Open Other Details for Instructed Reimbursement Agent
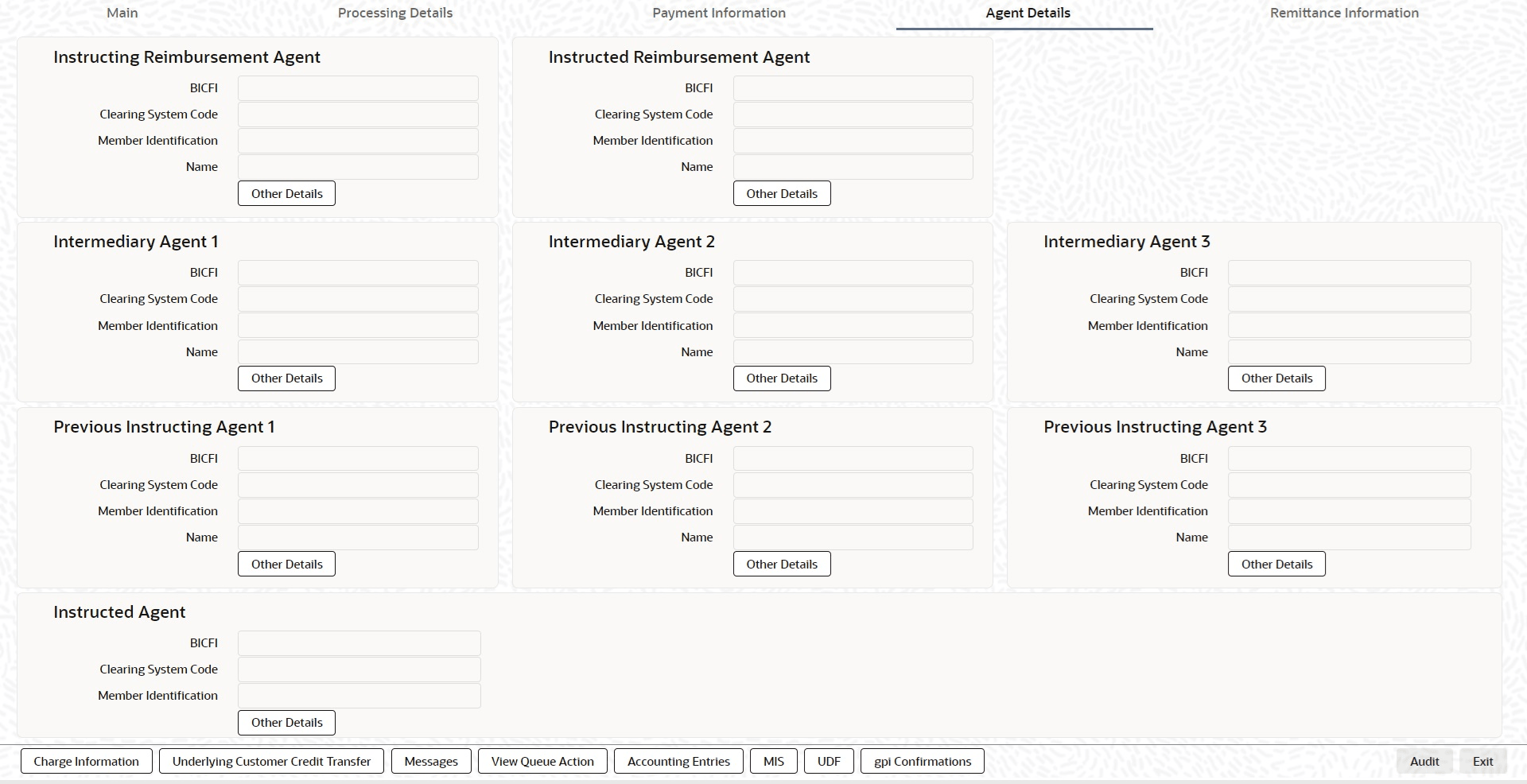1527x784 pixels. coord(782,193)
